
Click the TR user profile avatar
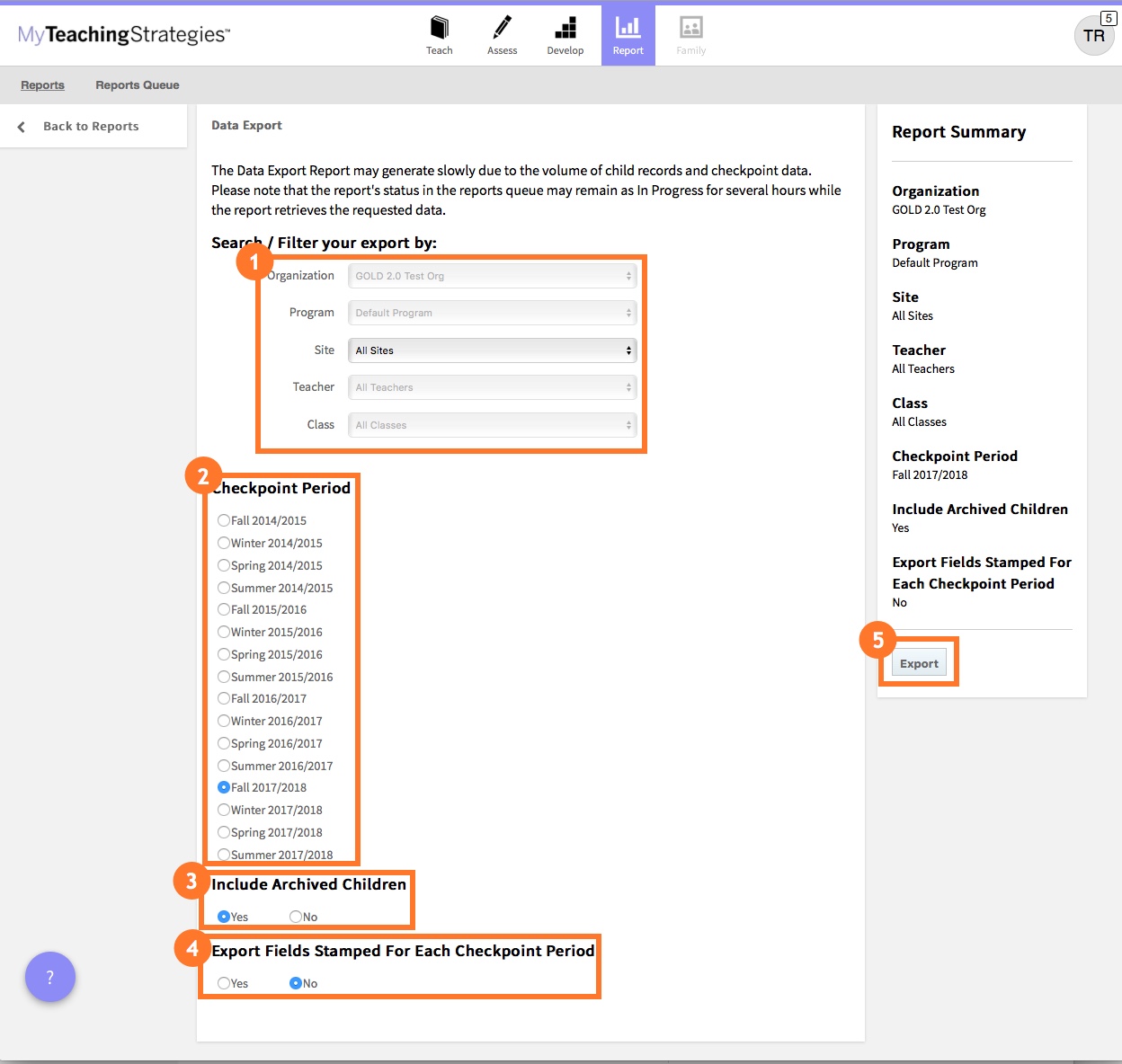pyautogui.click(x=1093, y=36)
